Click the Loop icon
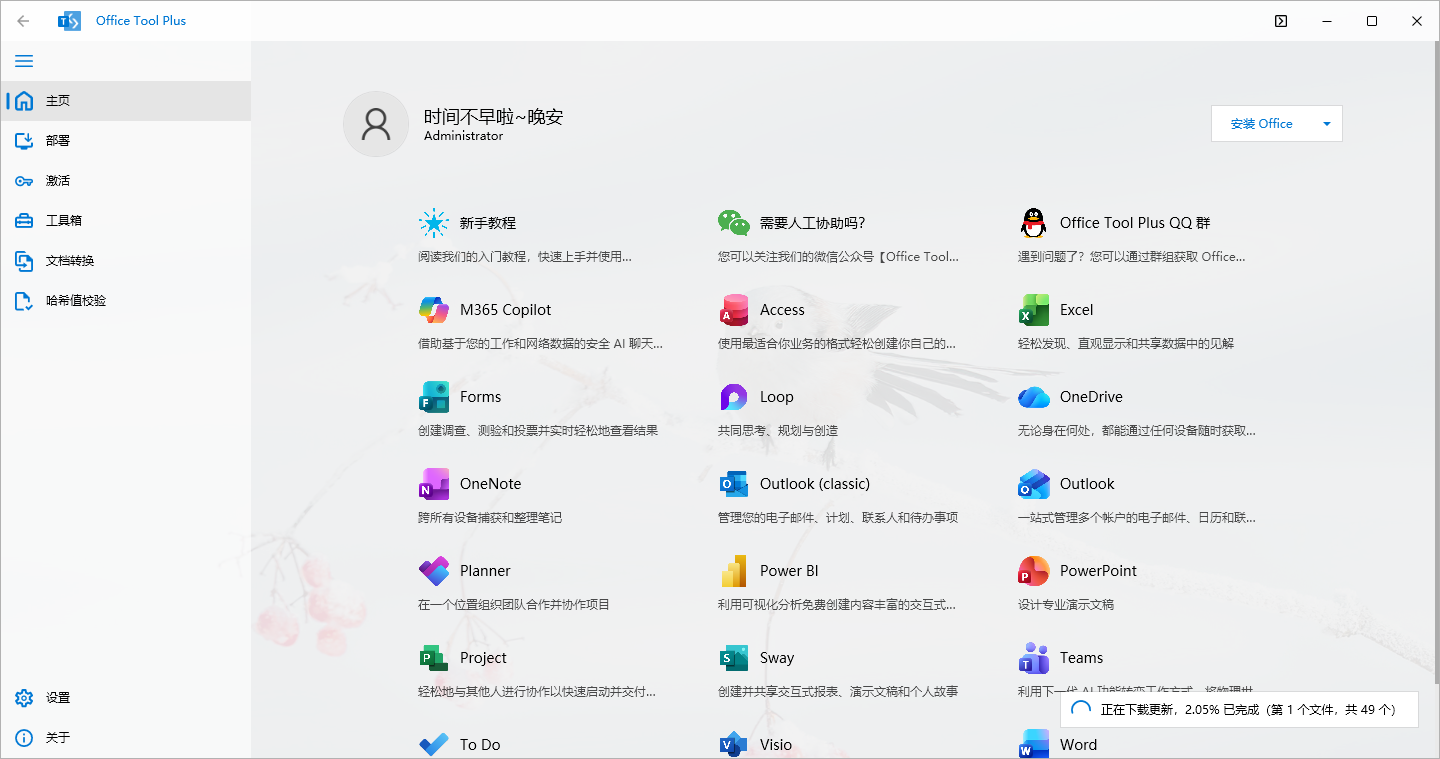Image resolution: width=1440 pixels, height=759 pixels. 734,397
